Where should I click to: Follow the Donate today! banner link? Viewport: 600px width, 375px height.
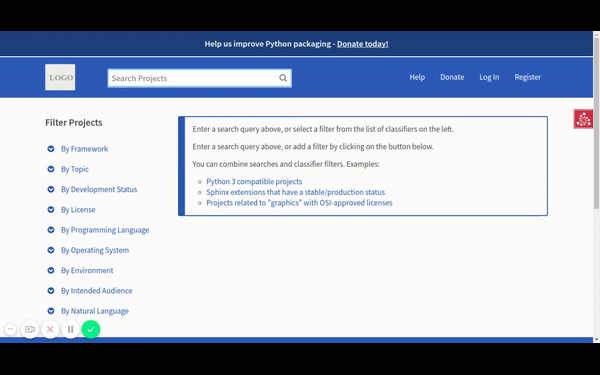tap(362, 44)
